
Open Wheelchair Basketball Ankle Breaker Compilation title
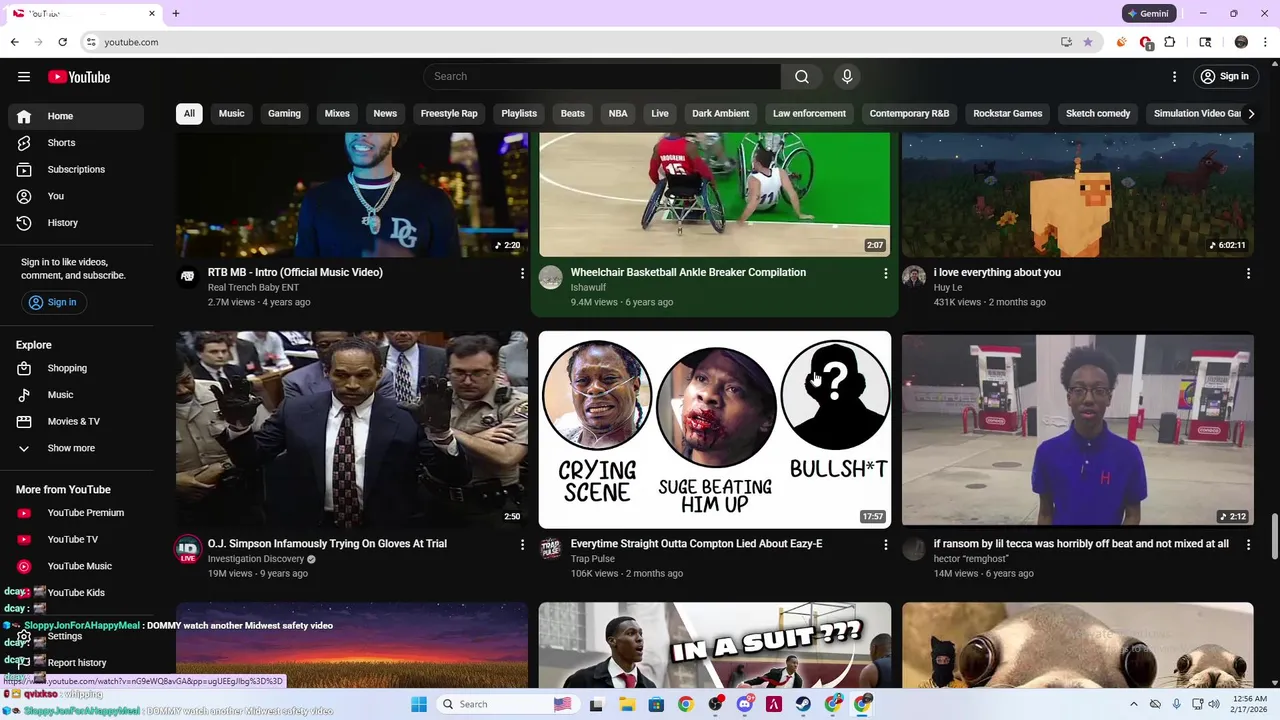688,272
